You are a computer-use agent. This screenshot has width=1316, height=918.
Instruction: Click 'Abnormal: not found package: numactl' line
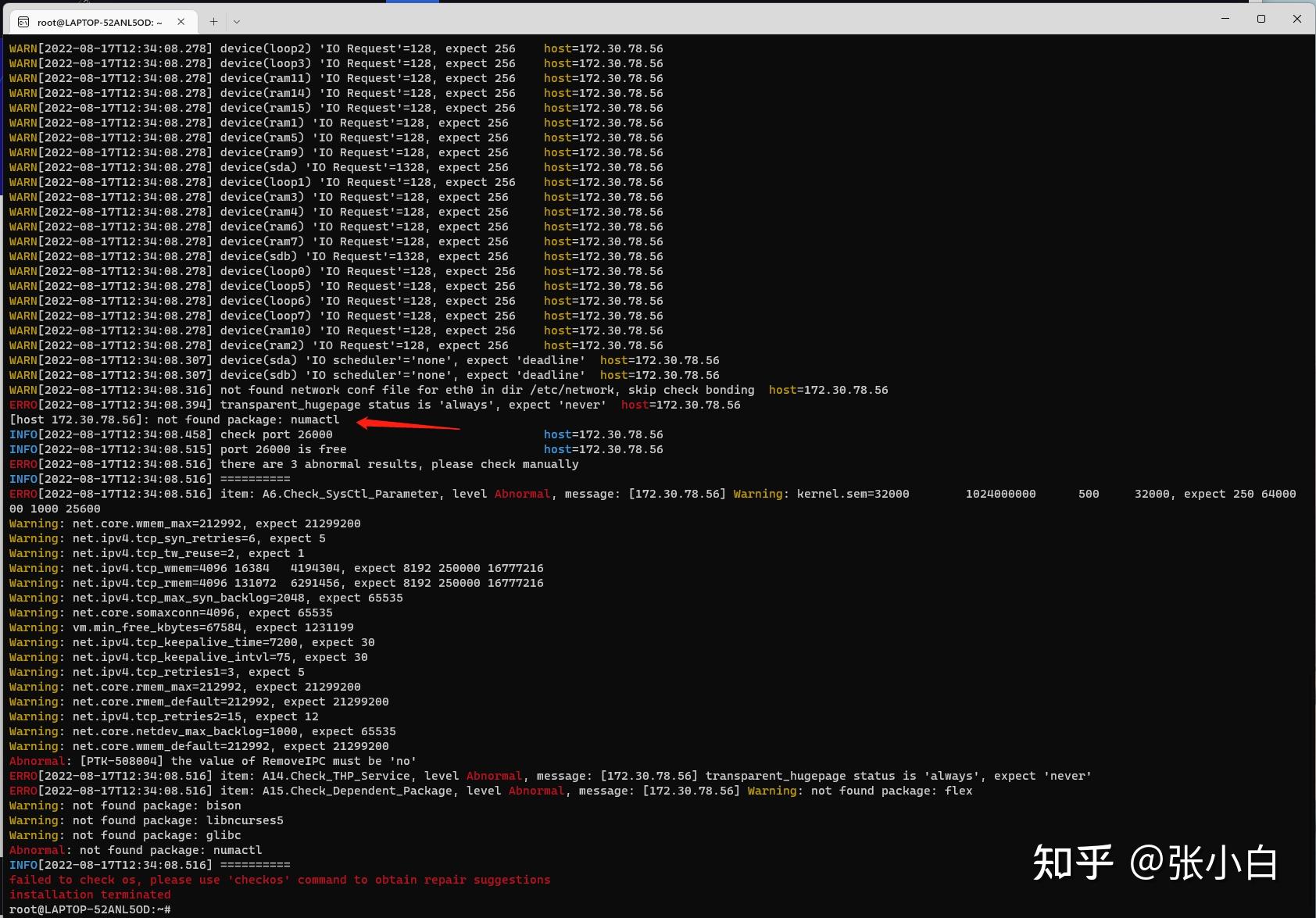[136, 850]
